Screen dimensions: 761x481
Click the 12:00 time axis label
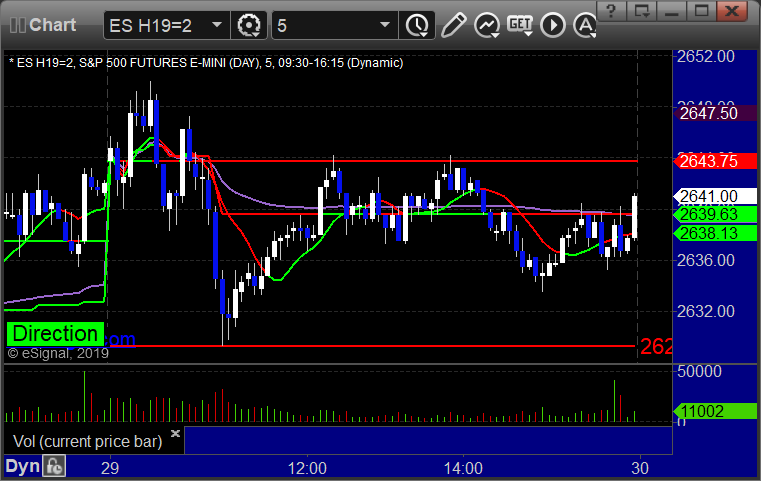307,468
